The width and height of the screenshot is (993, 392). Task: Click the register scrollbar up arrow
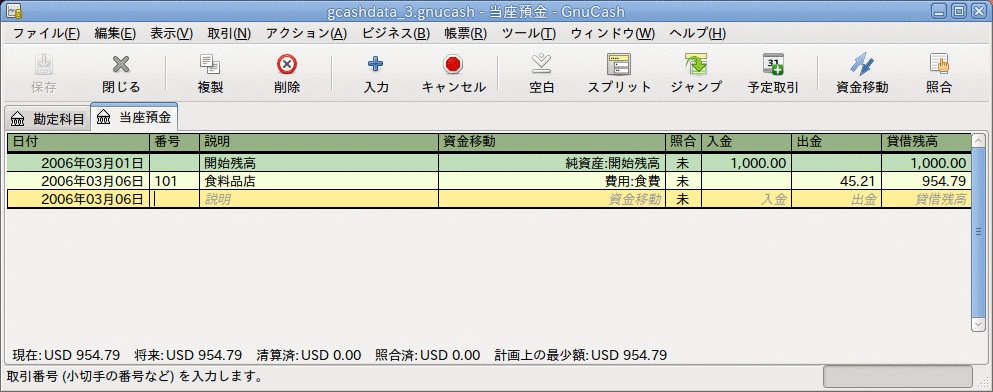[978, 140]
